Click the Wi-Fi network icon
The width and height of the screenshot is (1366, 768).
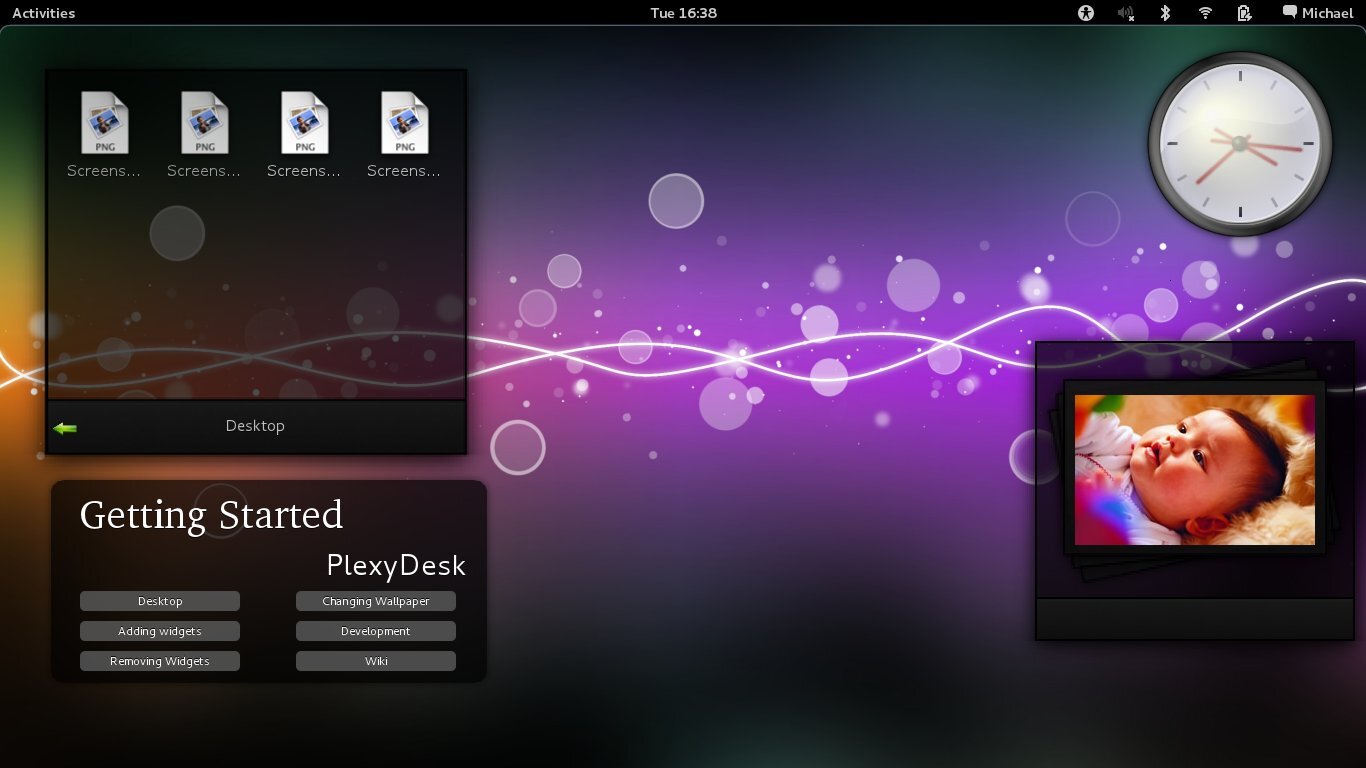[x=1205, y=13]
